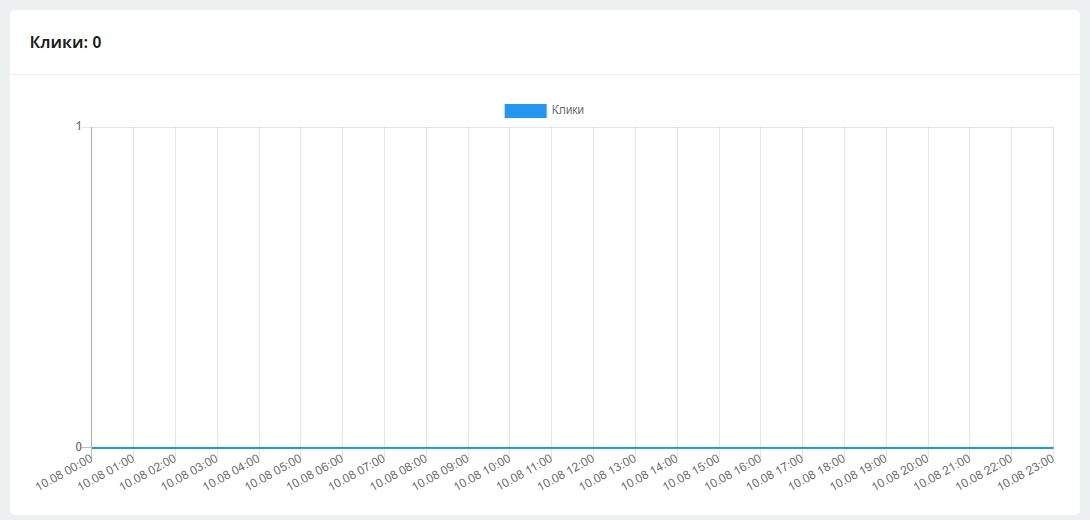Click the 10.08 20:00 axis label
The width and height of the screenshot is (1090, 520).
902,471
